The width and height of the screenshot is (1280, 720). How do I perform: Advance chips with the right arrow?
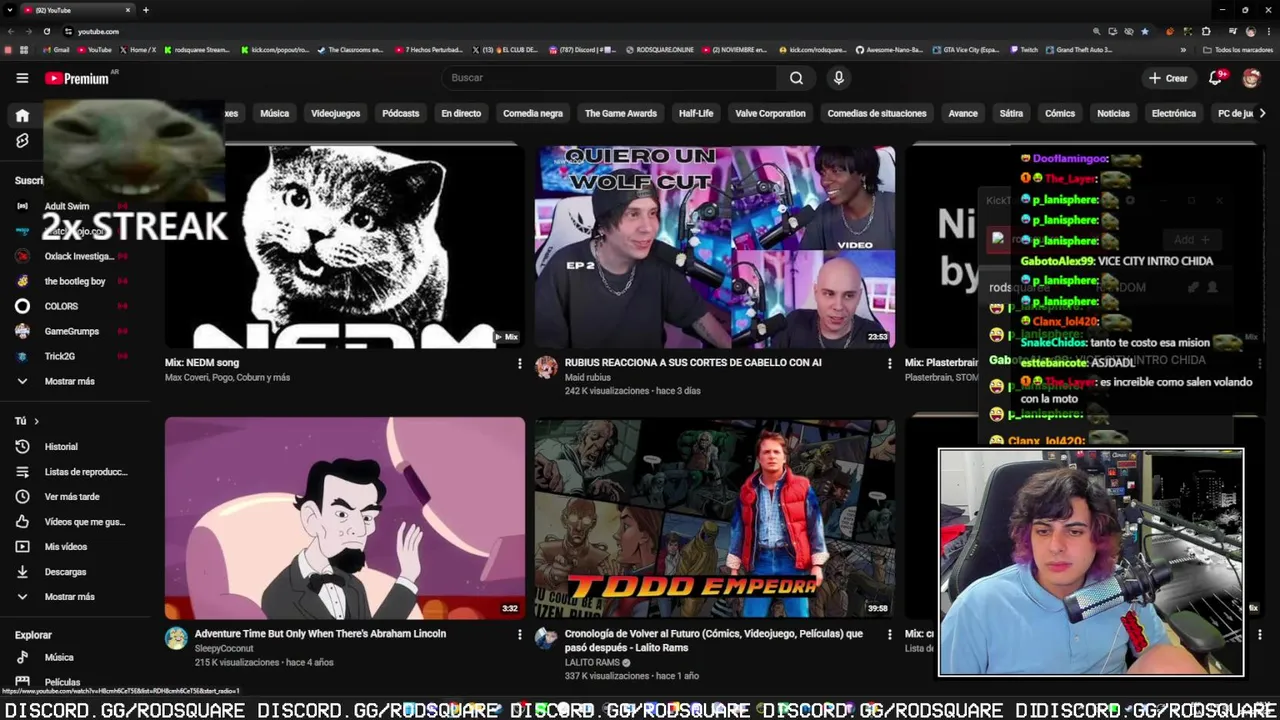[x=1262, y=114]
